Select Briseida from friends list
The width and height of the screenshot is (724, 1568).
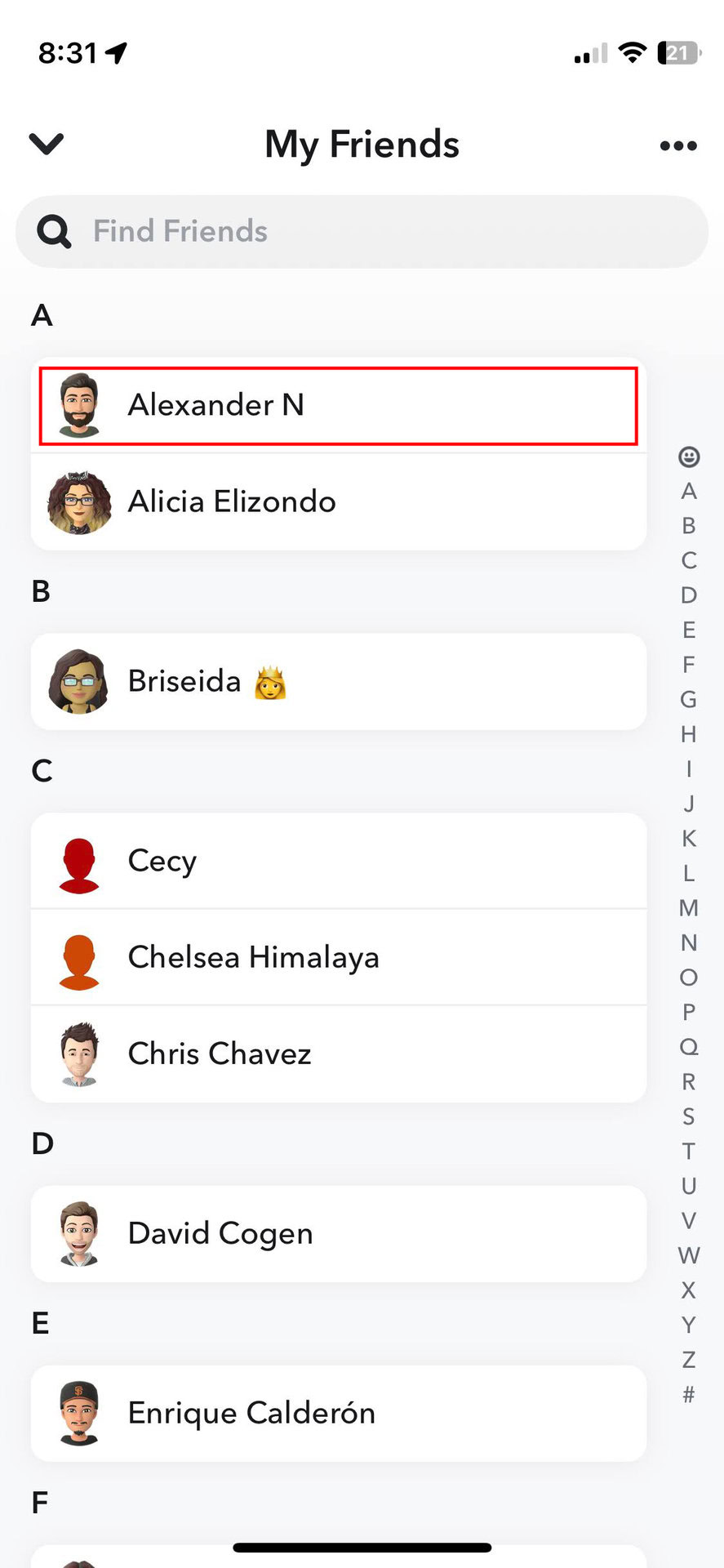point(338,682)
